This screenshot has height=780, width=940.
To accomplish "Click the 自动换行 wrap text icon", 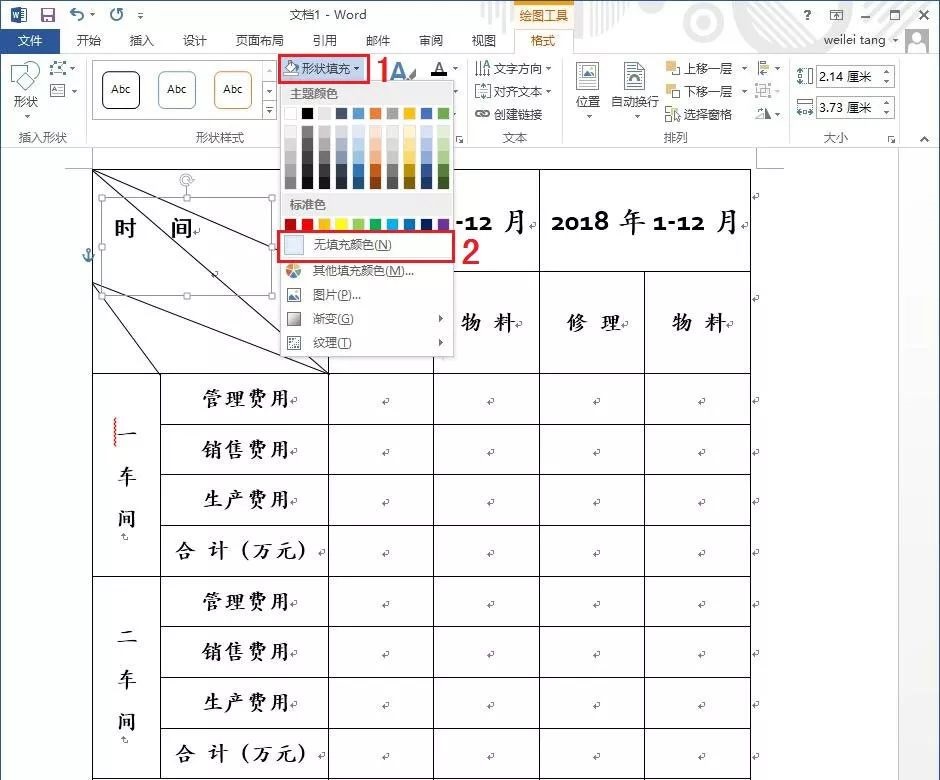I will point(635,85).
